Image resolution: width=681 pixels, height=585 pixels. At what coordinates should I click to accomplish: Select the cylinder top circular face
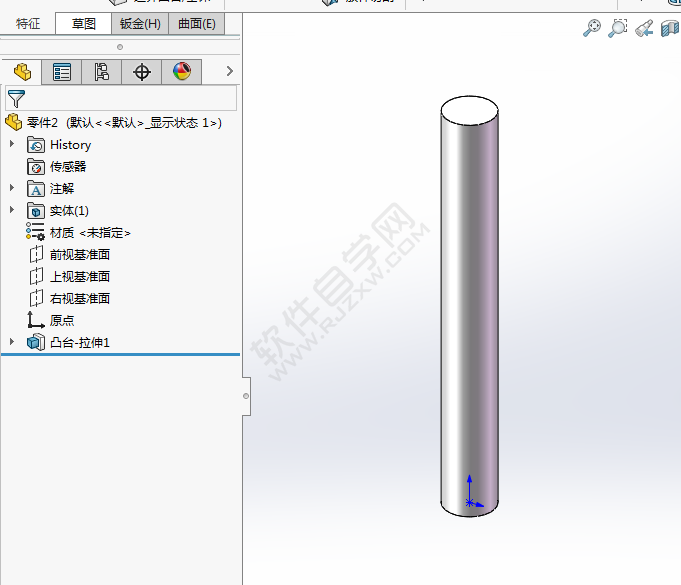[x=469, y=111]
